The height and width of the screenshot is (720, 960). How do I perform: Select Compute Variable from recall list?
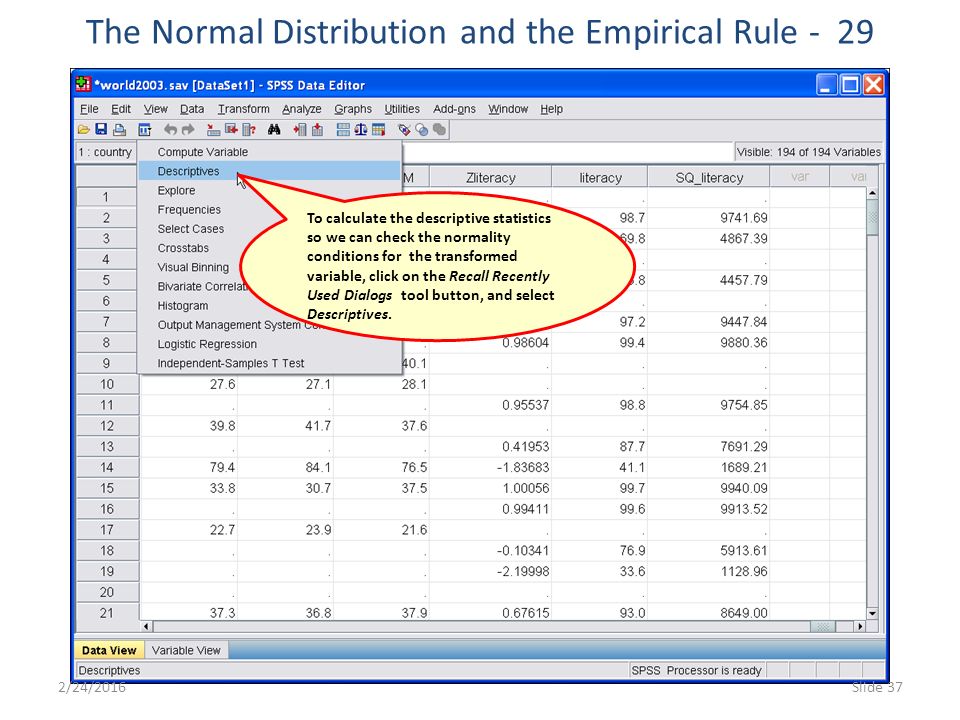(270, 152)
